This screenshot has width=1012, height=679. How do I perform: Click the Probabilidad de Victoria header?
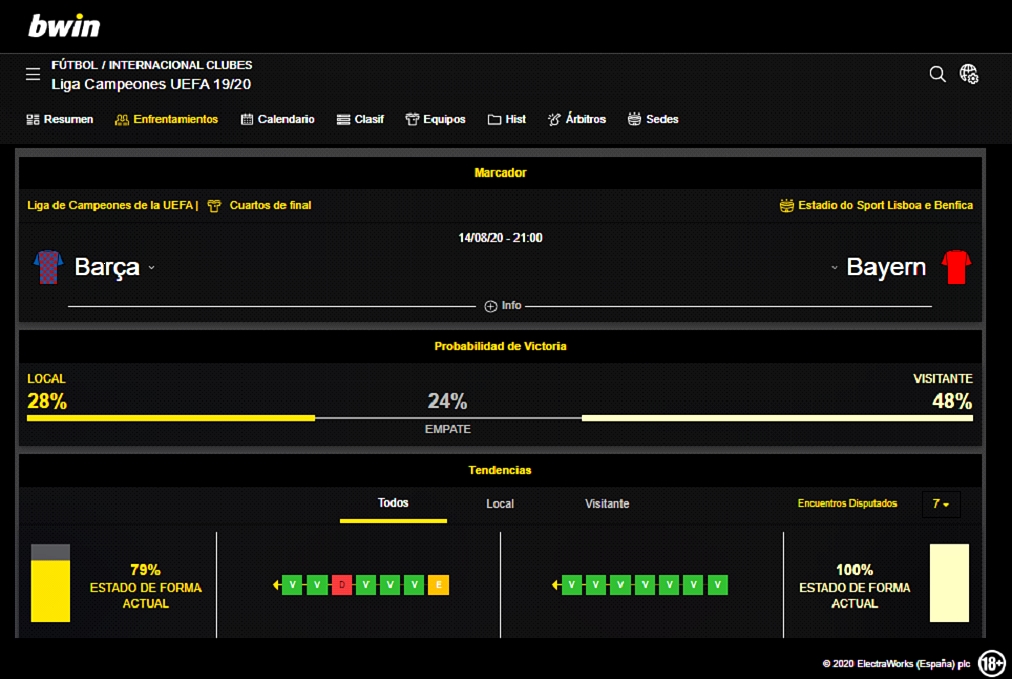click(500, 347)
